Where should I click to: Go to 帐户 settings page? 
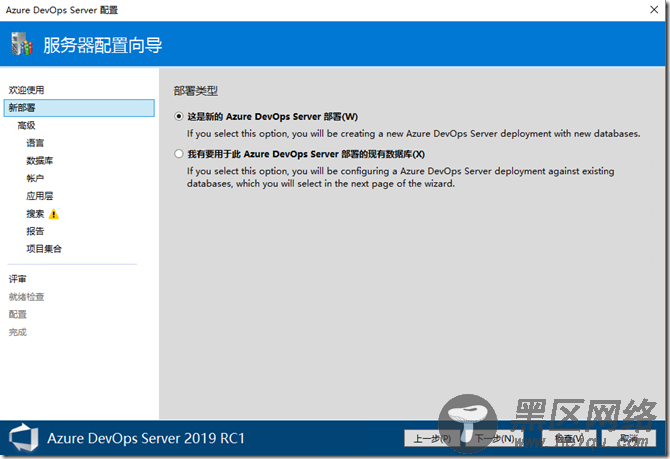click(x=35, y=178)
